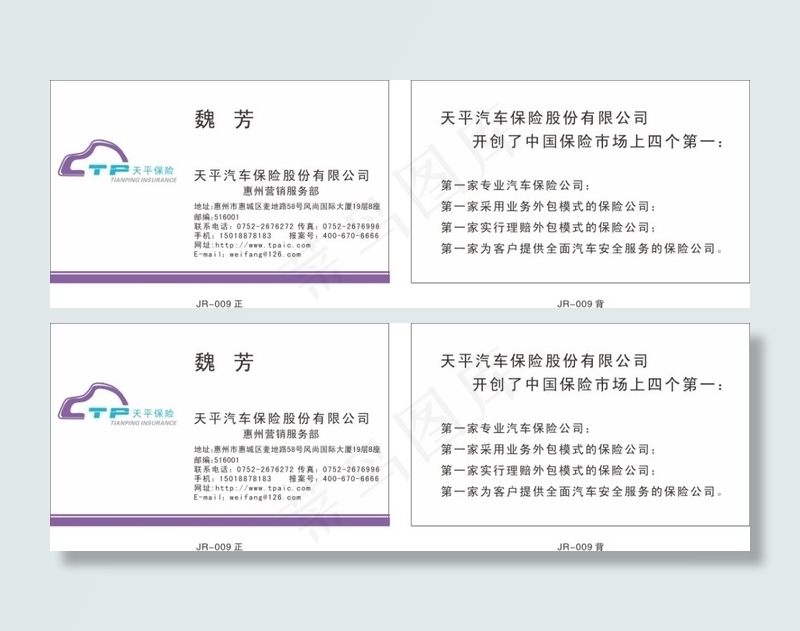The width and height of the screenshot is (800, 631).
Task: Click 第一家实行理赔外包模式 line on the lower back card
Action: 548,470
